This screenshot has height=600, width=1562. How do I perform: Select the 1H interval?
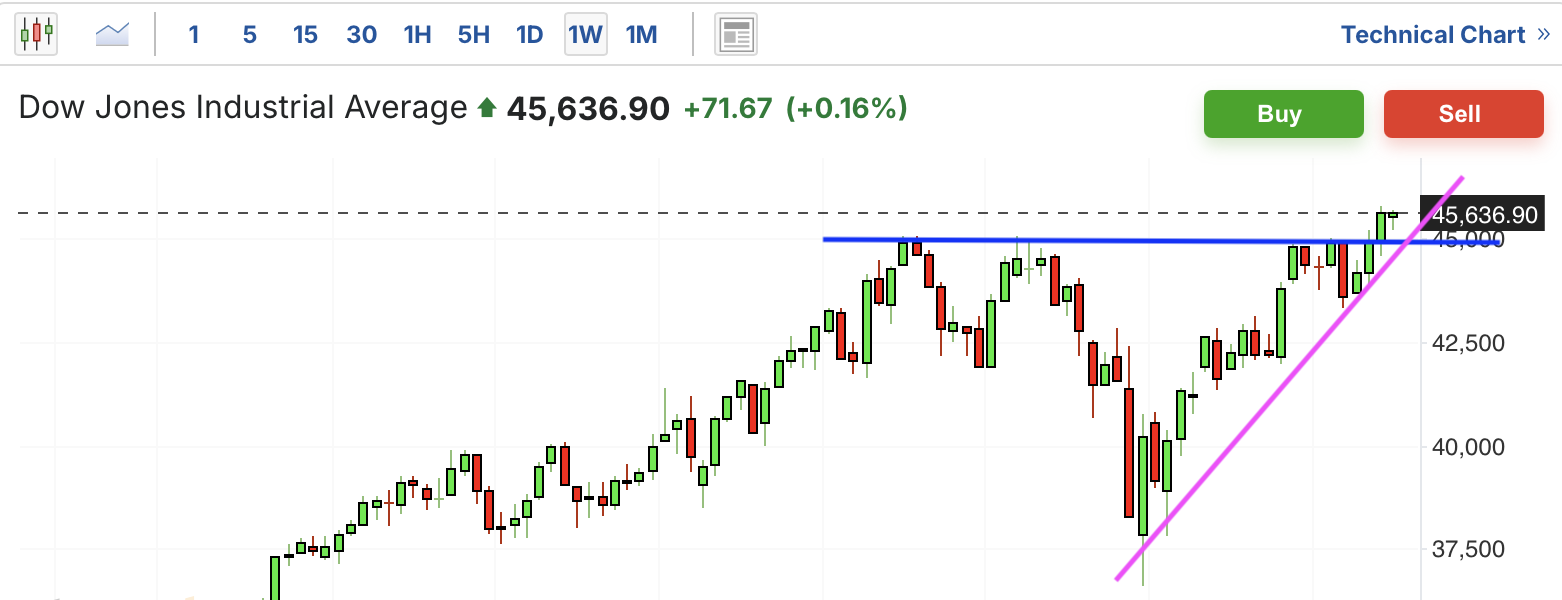(x=417, y=35)
